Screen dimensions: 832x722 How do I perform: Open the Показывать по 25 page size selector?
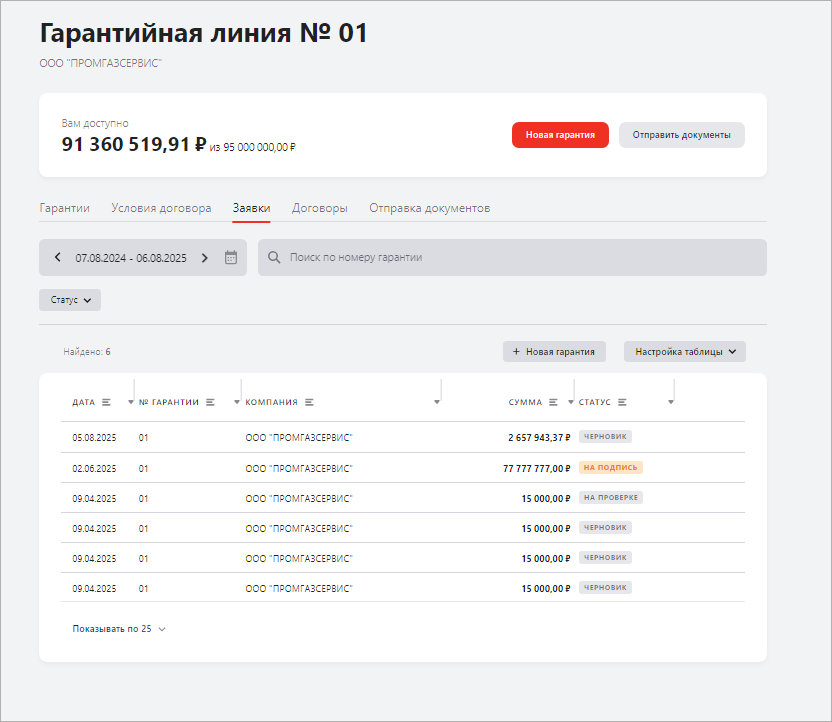[x=119, y=629]
